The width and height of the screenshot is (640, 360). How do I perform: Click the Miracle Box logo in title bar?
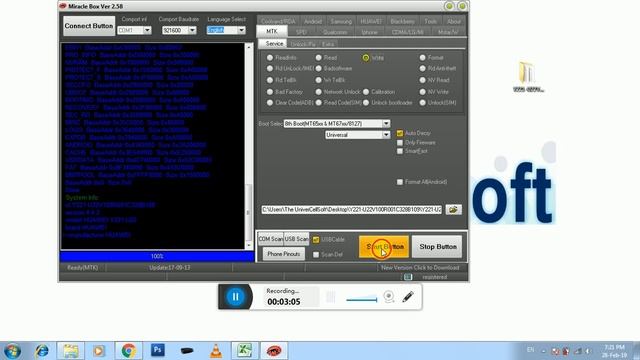pos(62,6)
